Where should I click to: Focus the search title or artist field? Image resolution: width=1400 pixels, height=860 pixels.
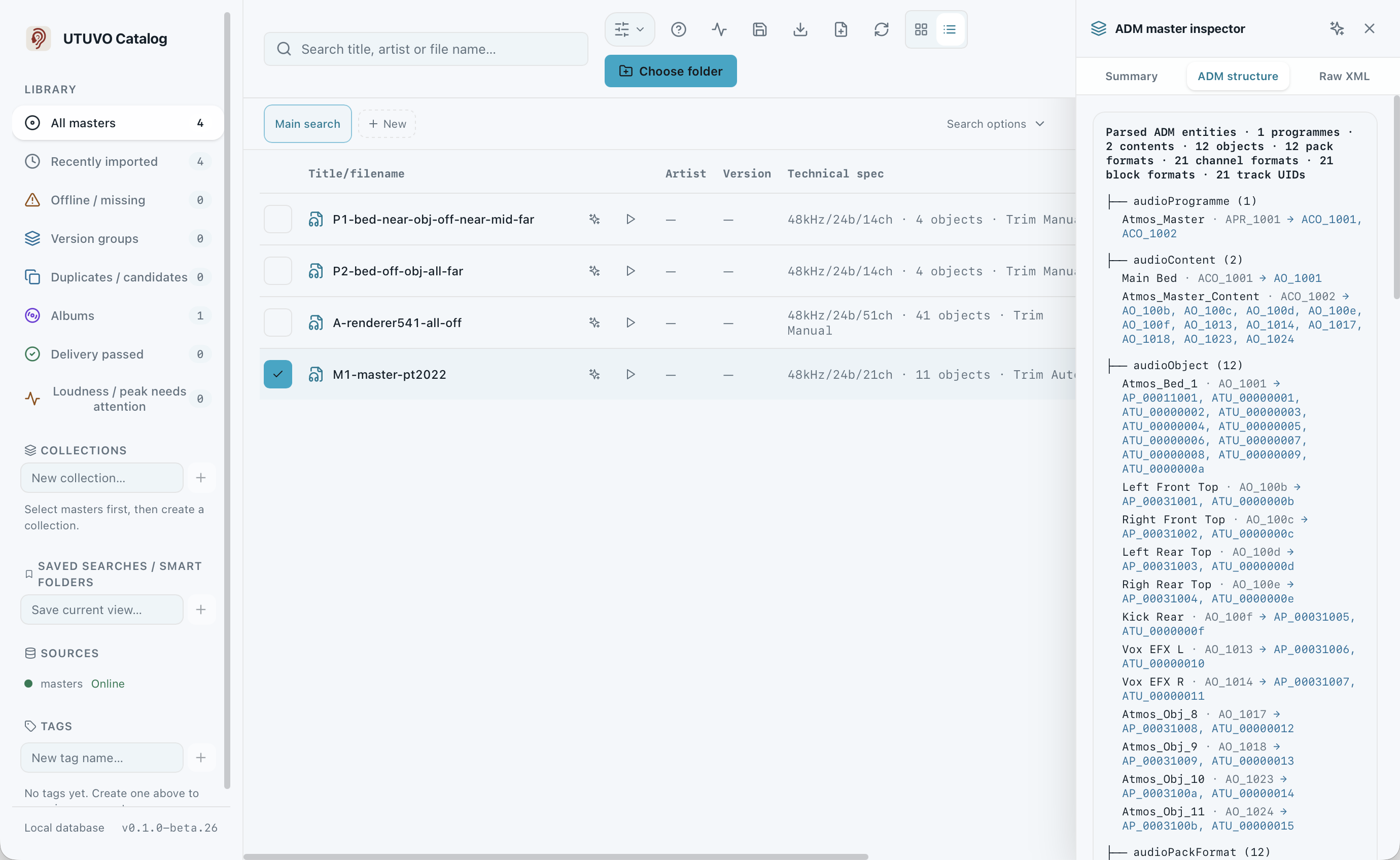coord(426,49)
